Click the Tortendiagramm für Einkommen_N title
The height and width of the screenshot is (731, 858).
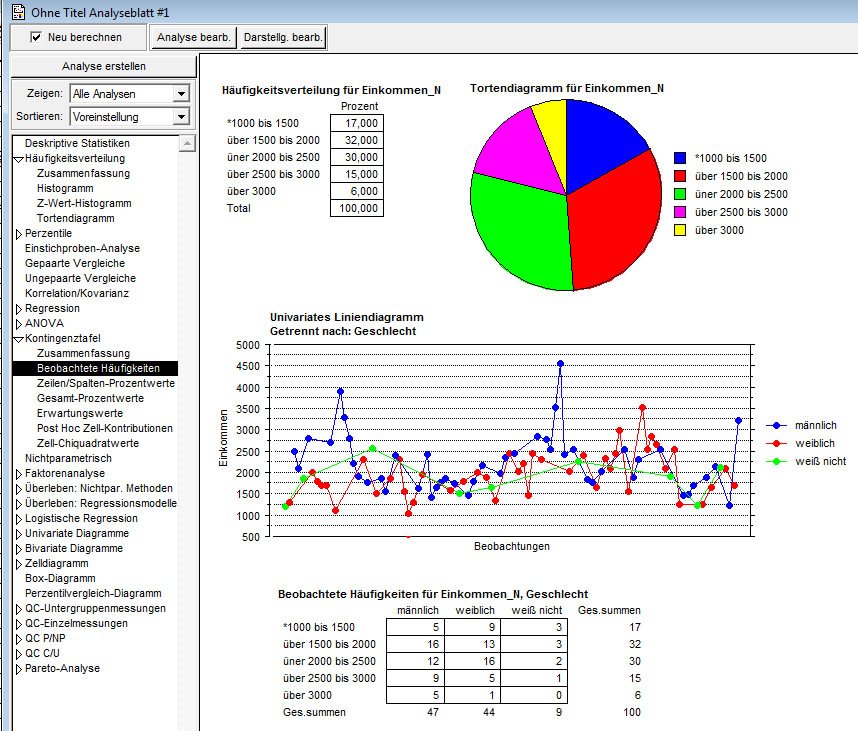(x=567, y=88)
